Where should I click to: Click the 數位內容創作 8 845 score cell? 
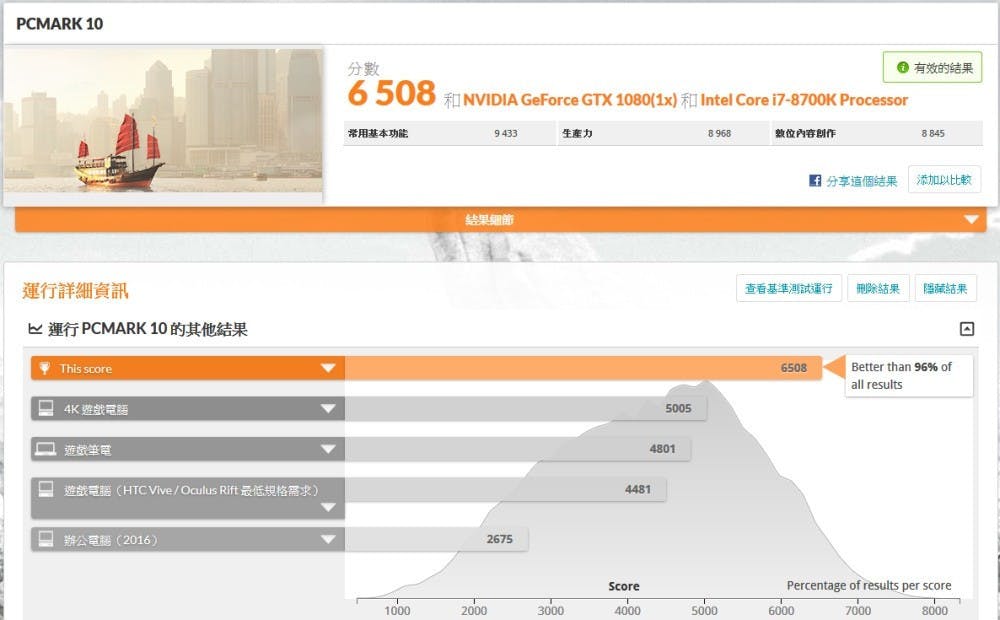pos(878,133)
